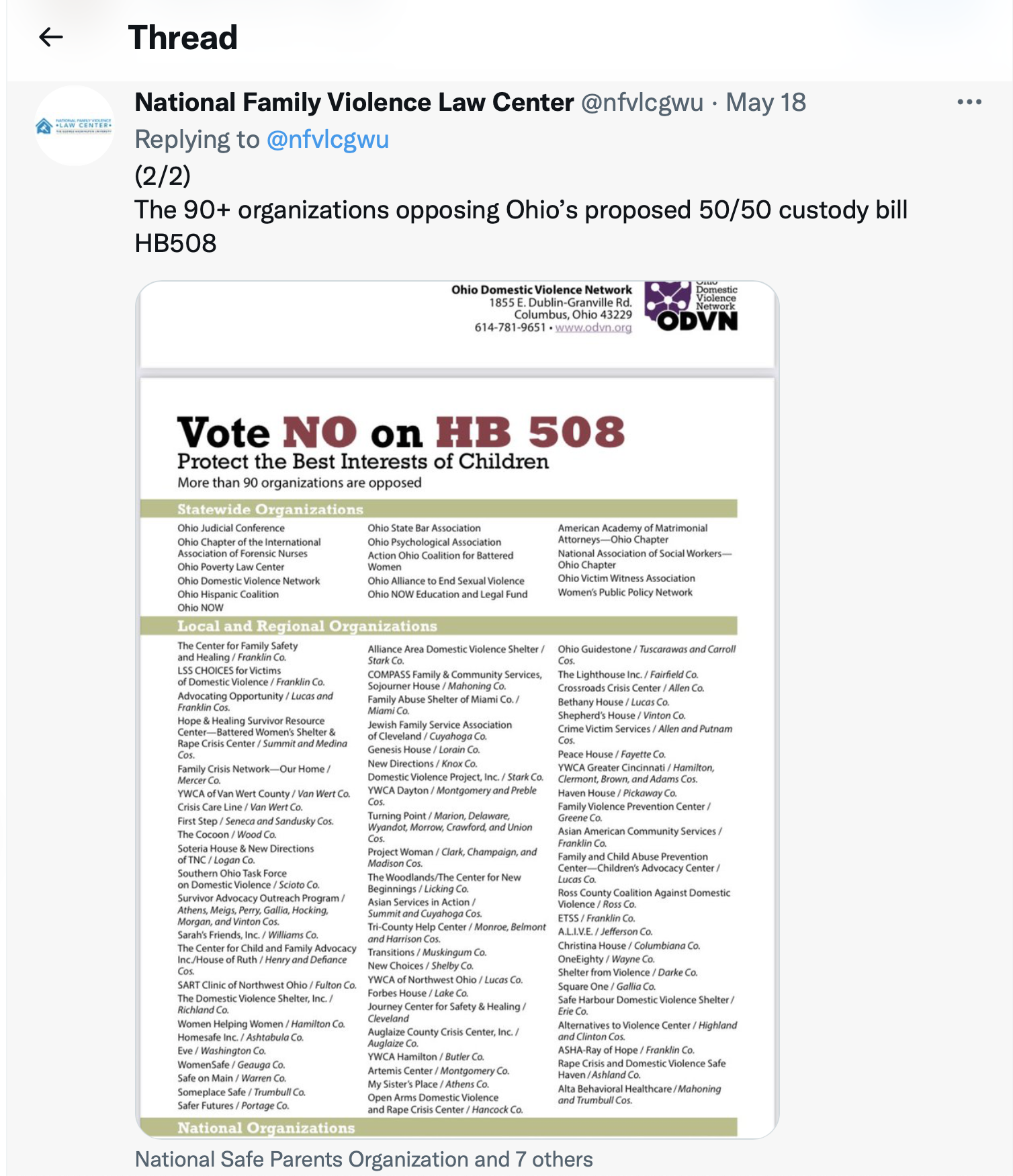Image resolution: width=1013 pixels, height=1176 pixels.
Task: Click the National Organizations header band
Action: tap(438, 1128)
